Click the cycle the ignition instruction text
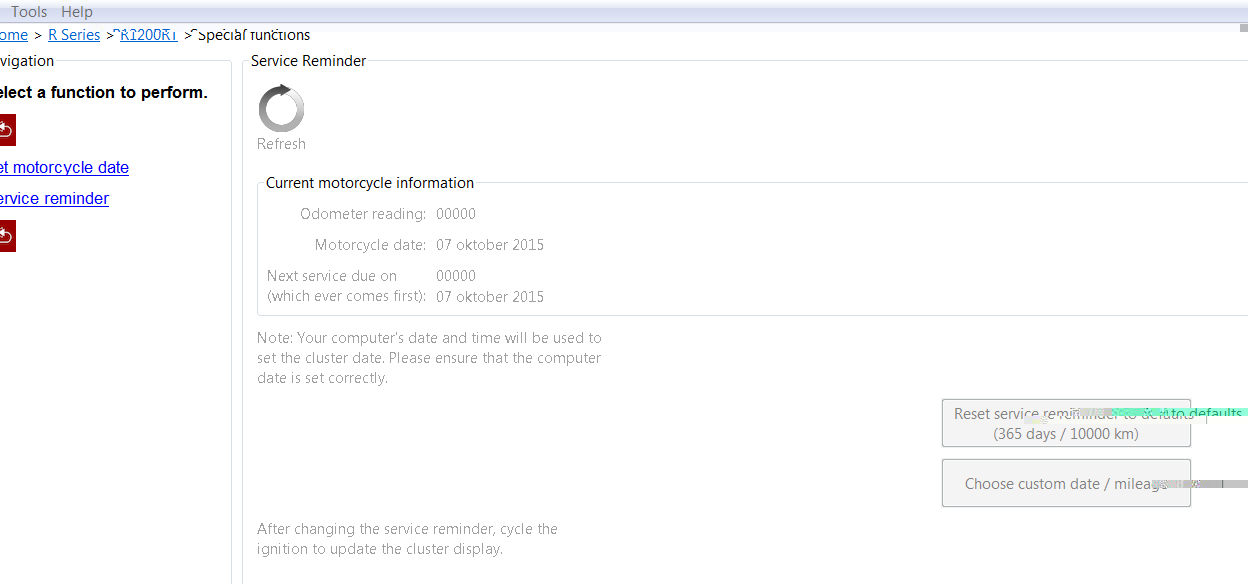 [x=407, y=539]
